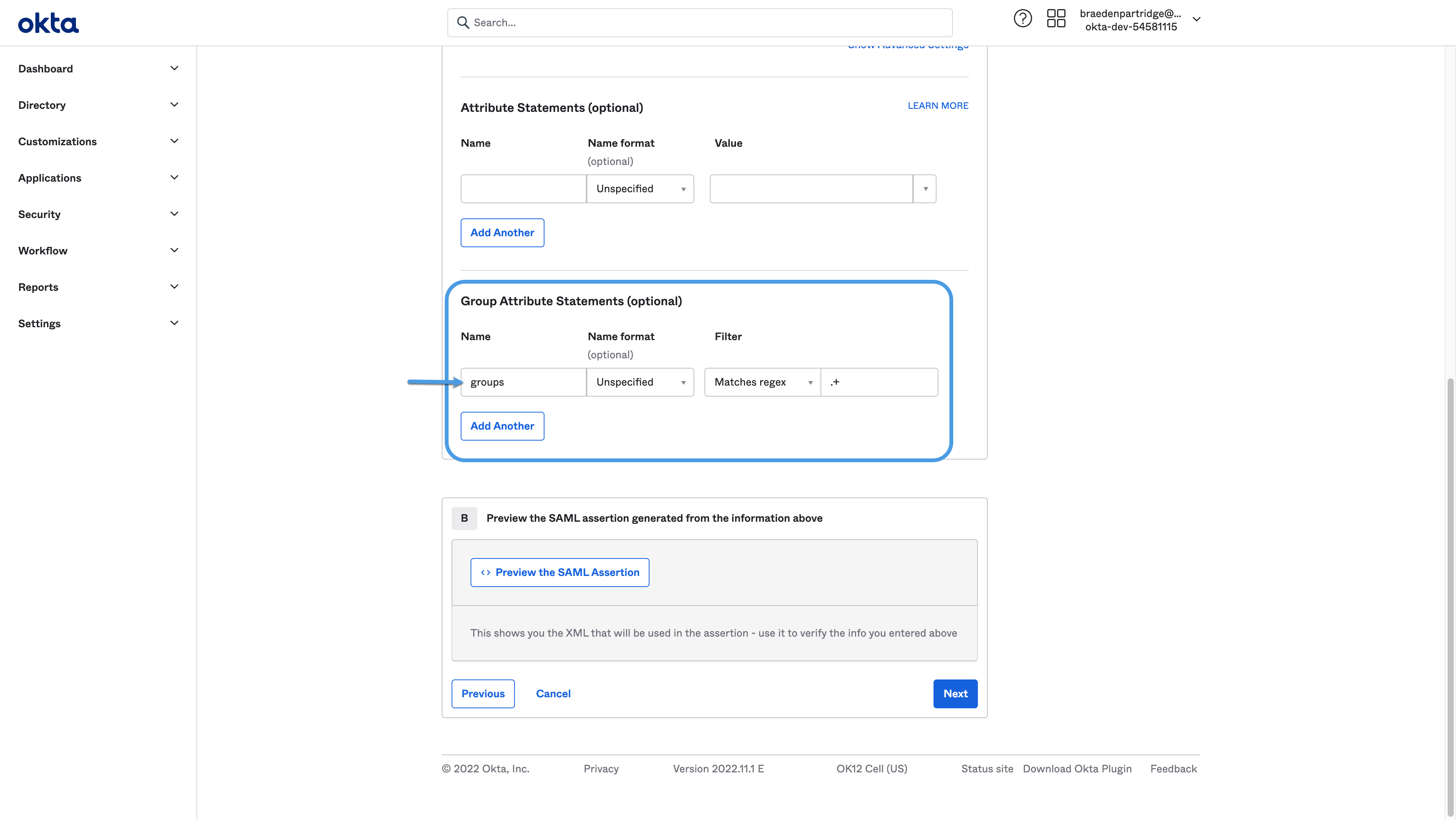The image size is (1456, 819).
Task: Click the Security menu chevron arrow
Action: [174, 214]
